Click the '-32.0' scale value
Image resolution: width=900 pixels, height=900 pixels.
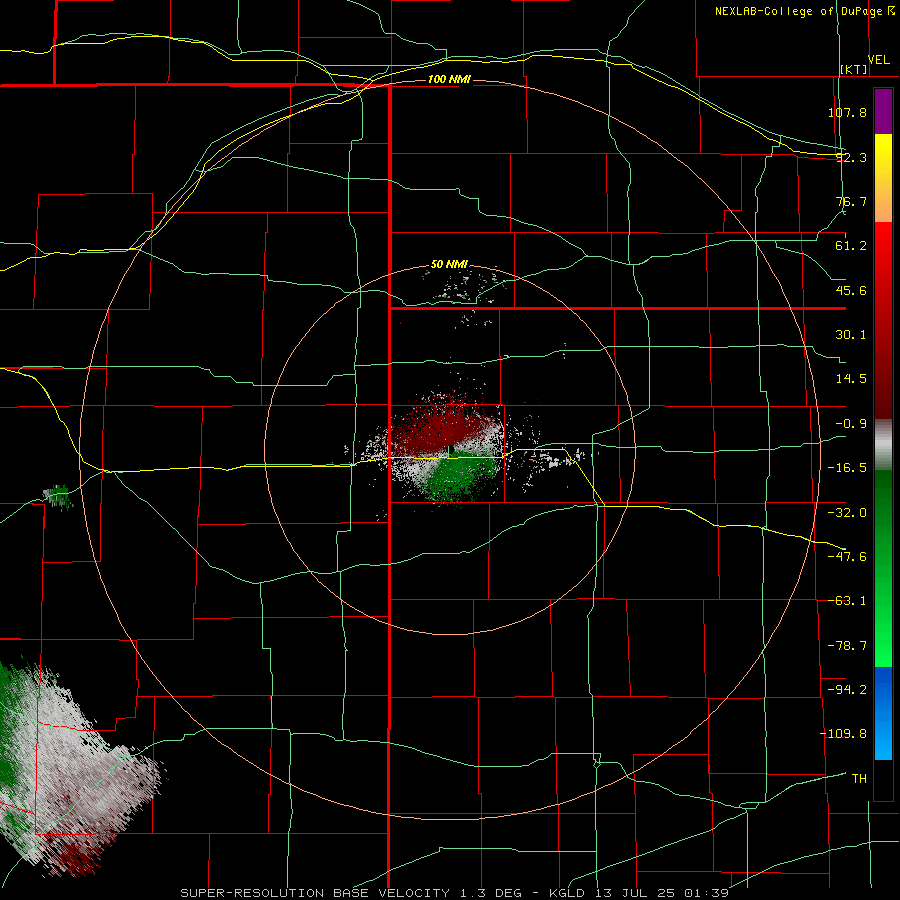pos(847,513)
